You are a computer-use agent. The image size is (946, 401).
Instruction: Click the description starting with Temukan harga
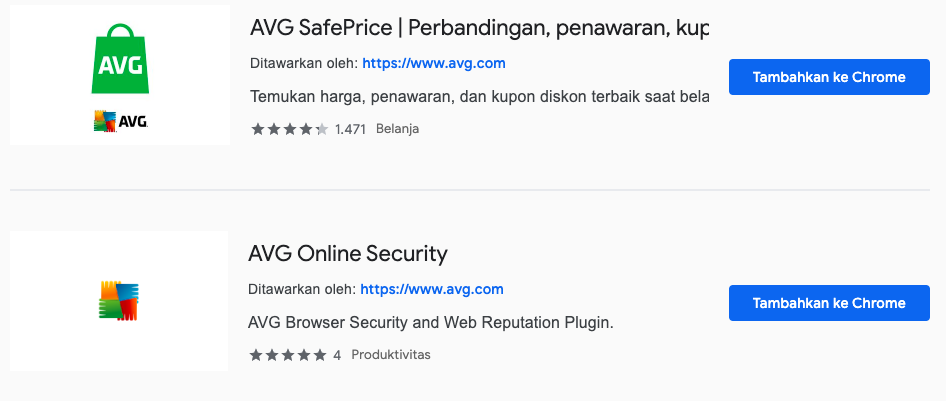(478, 98)
